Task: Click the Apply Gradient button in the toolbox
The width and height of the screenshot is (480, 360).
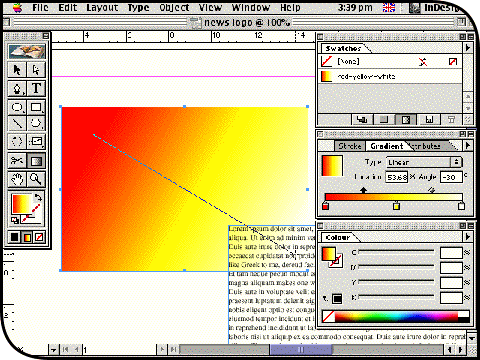Action: tap(27, 237)
